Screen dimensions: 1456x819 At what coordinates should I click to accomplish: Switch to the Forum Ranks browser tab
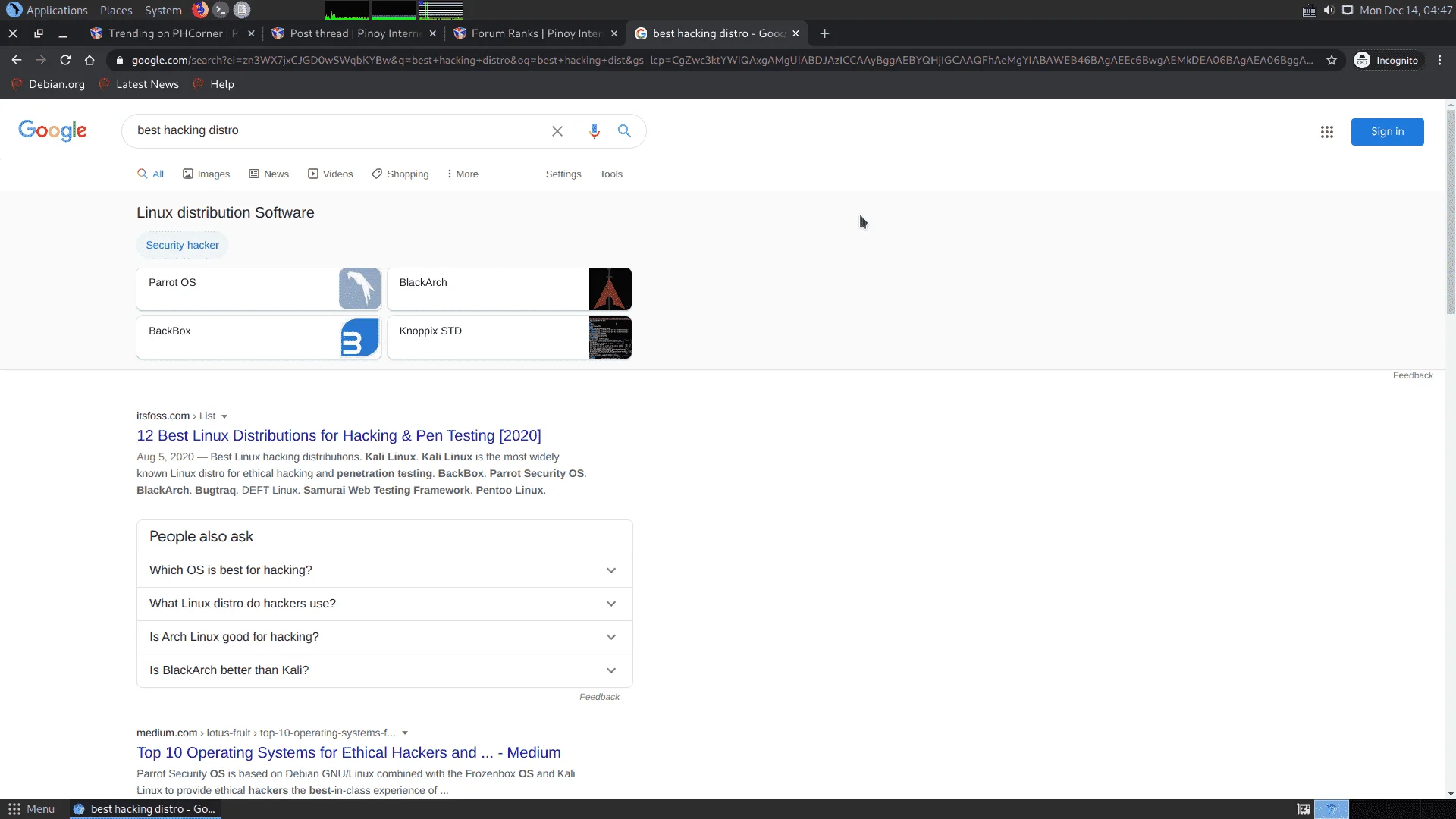coord(536,33)
